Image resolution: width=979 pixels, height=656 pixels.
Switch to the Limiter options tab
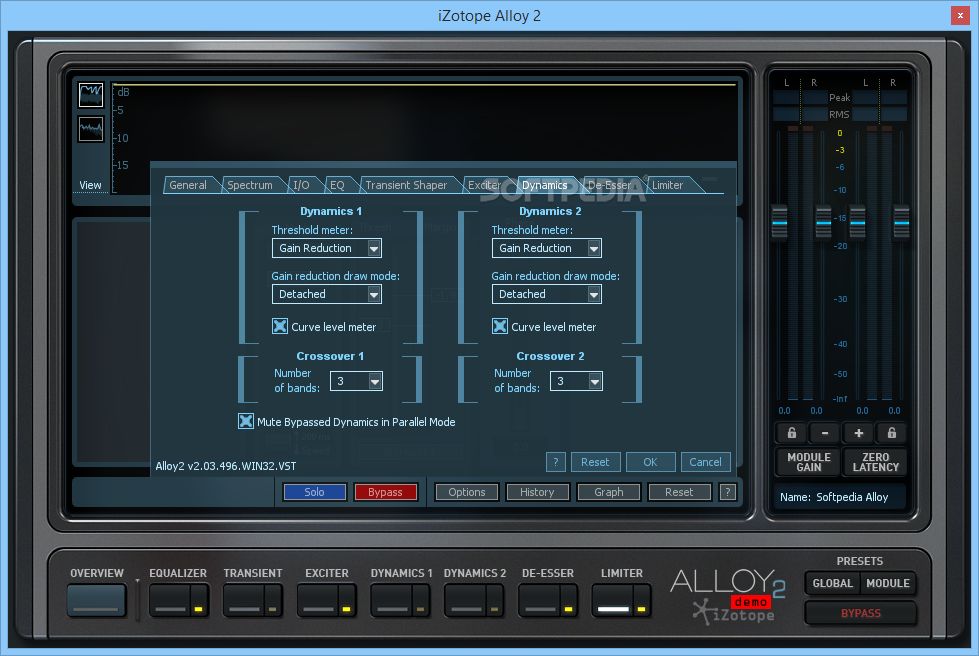click(x=667, y=185)
